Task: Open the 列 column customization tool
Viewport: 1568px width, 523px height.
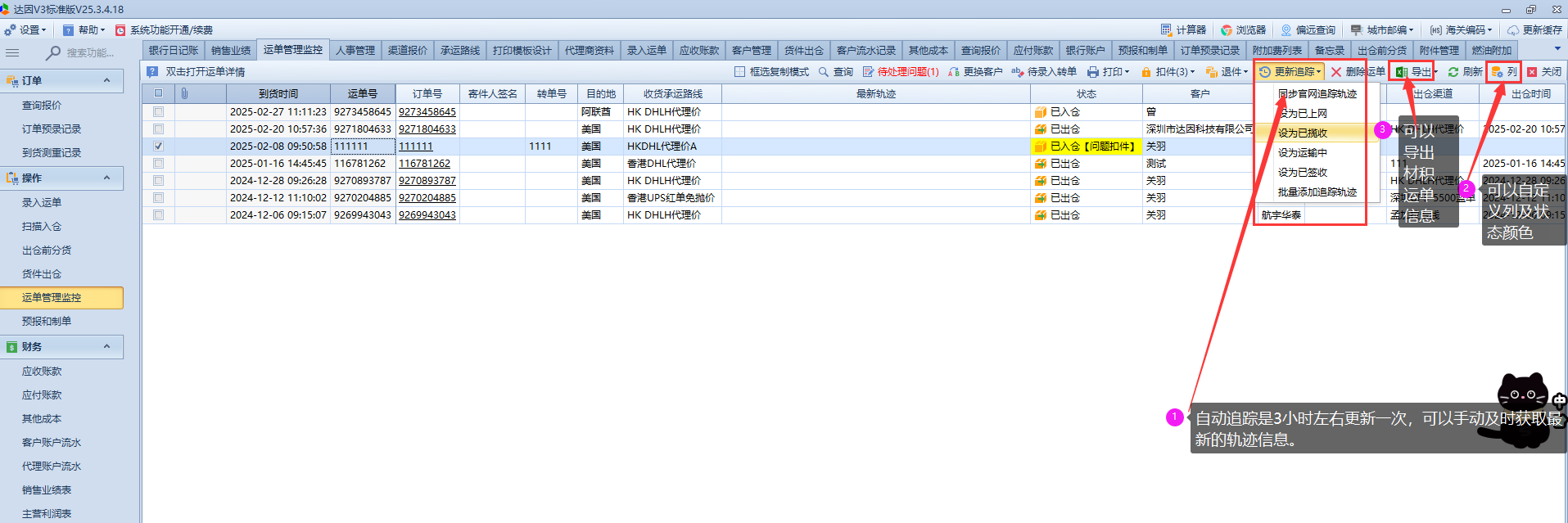Action: (1504, 72)
